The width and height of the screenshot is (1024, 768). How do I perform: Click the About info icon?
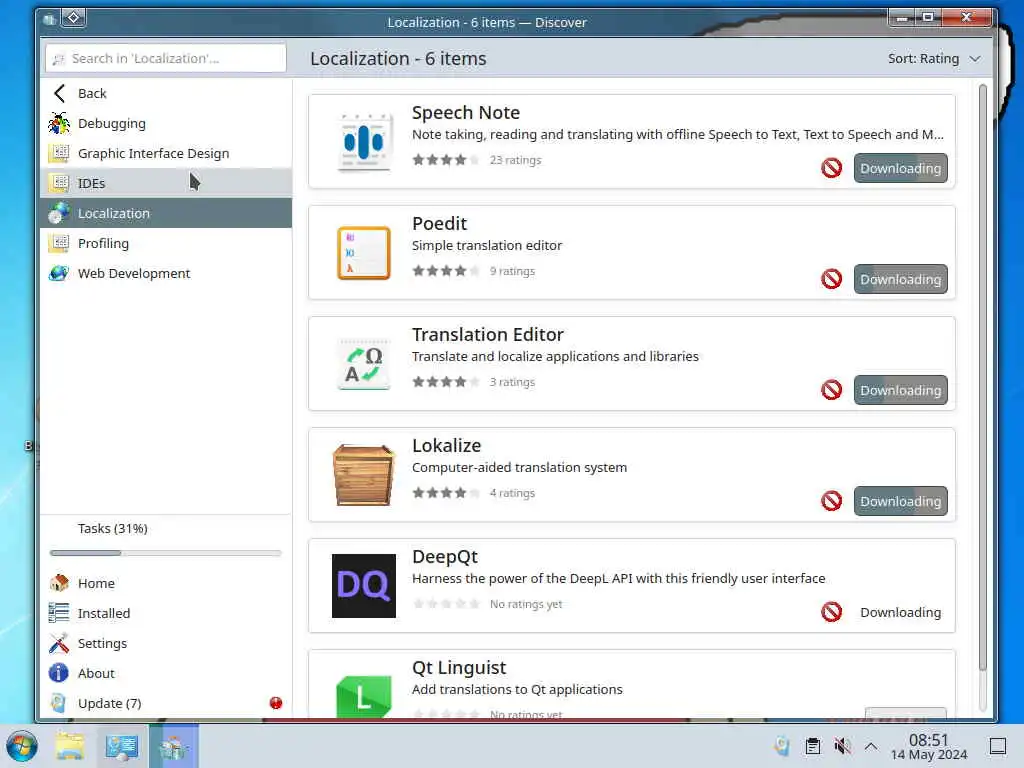point(59,673)
